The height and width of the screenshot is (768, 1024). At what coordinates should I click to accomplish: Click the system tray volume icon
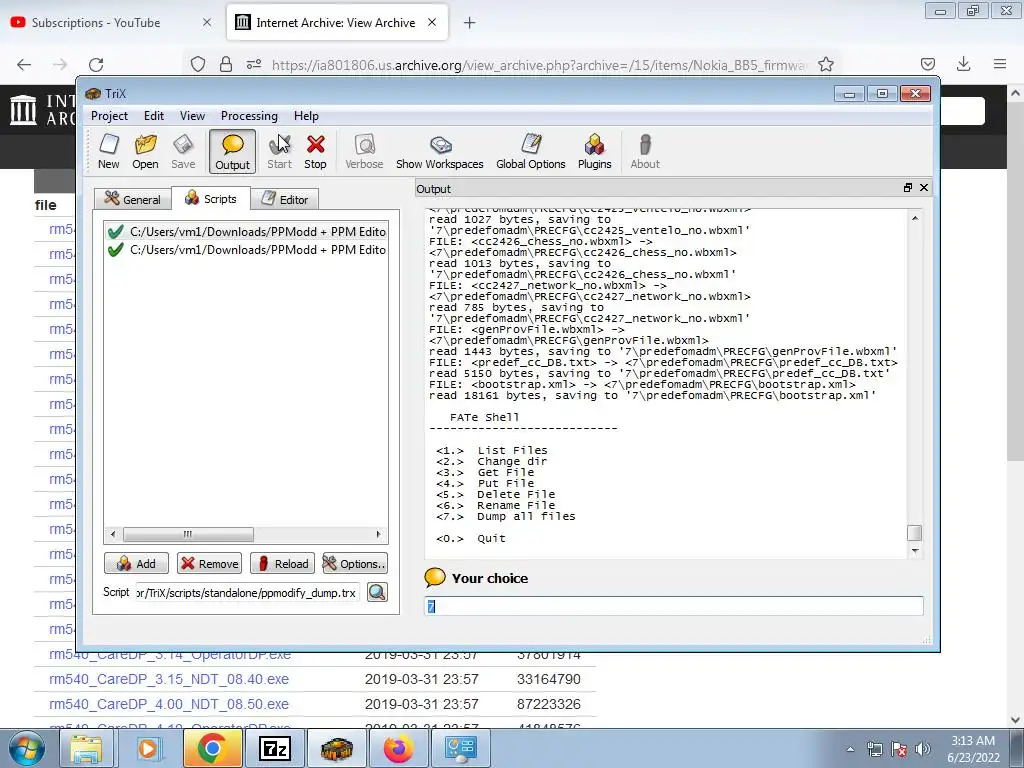click(x=923, y=749)
